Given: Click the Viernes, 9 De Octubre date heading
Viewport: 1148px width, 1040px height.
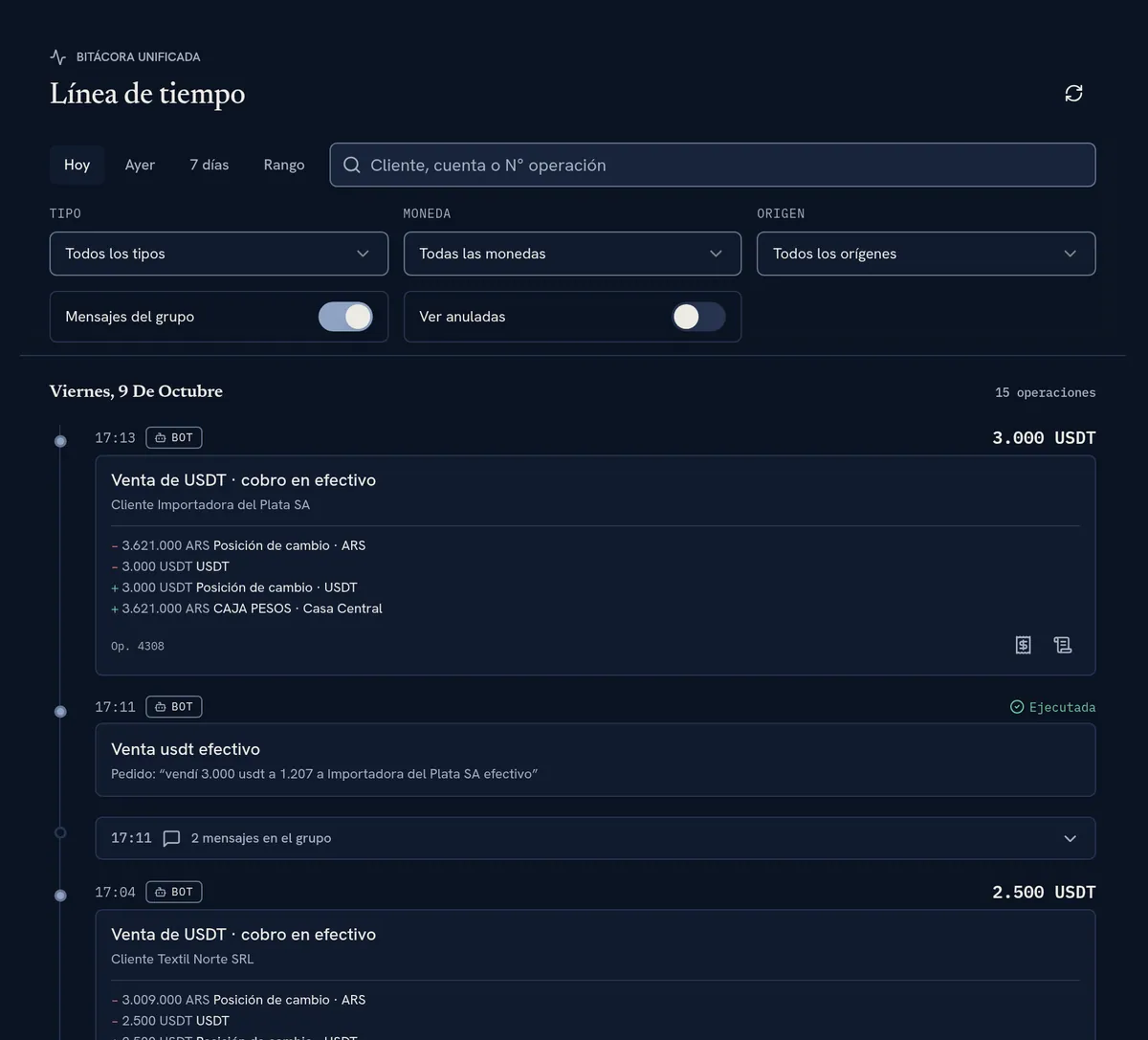Looking at the screenshot, I should pos(136,391).
